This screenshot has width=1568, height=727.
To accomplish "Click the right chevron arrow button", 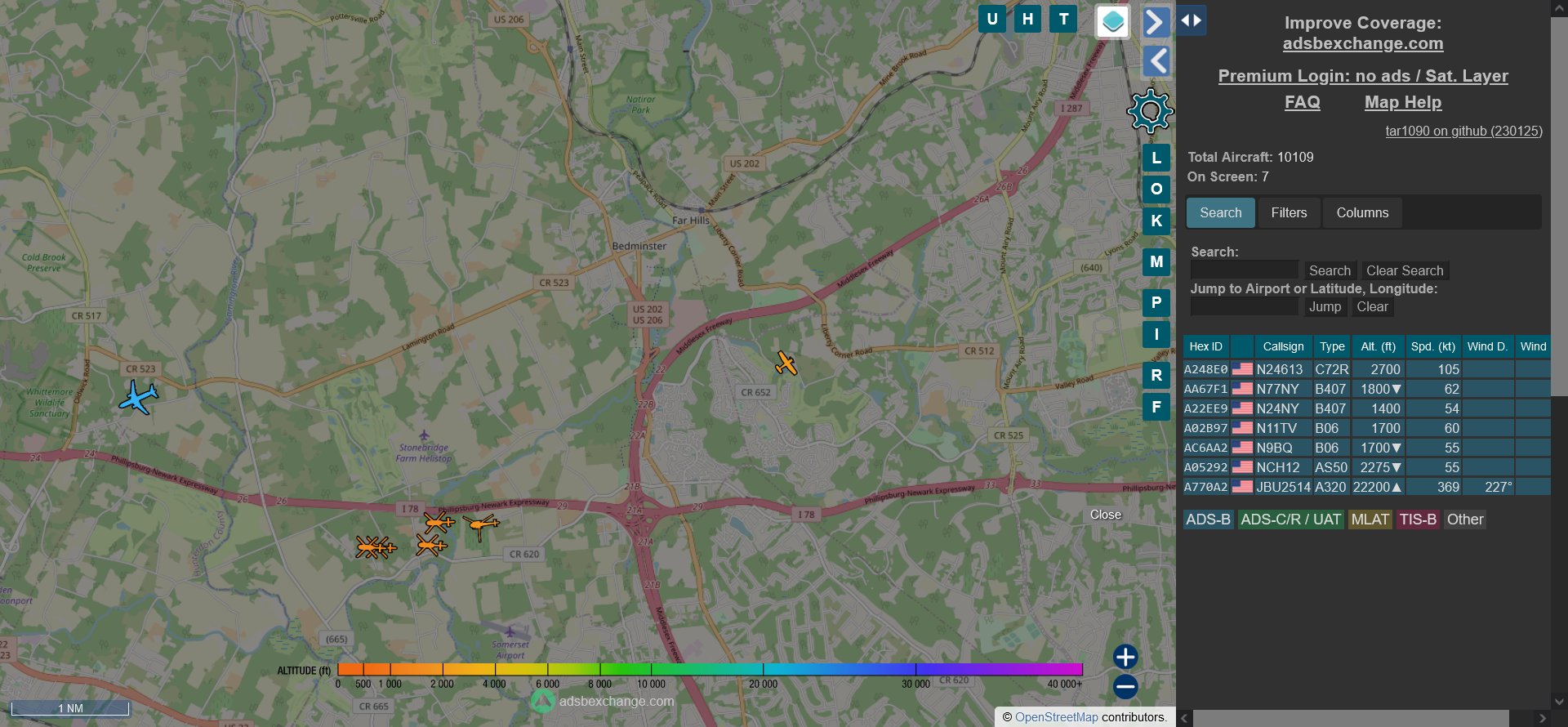I will coord(1156,22).
